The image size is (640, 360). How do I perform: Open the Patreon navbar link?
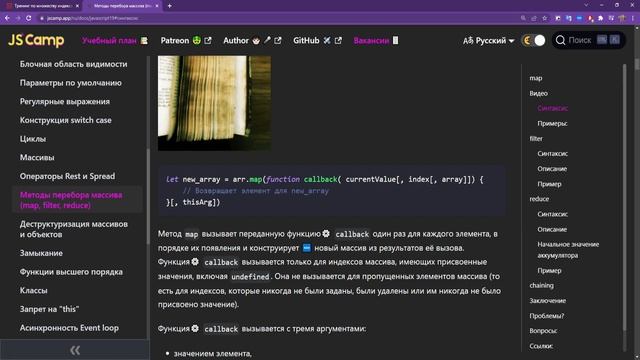pyautogui.click(x=186, y=40)
